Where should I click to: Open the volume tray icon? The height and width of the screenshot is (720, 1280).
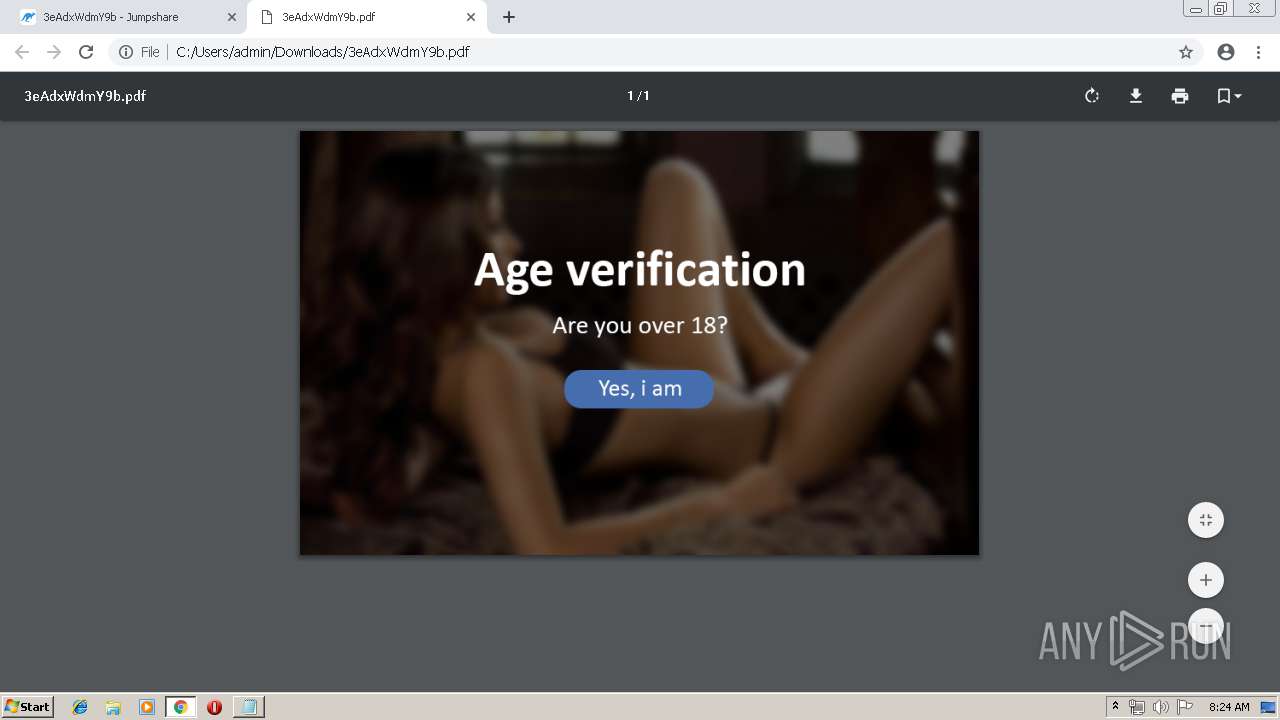[1160, 707]
